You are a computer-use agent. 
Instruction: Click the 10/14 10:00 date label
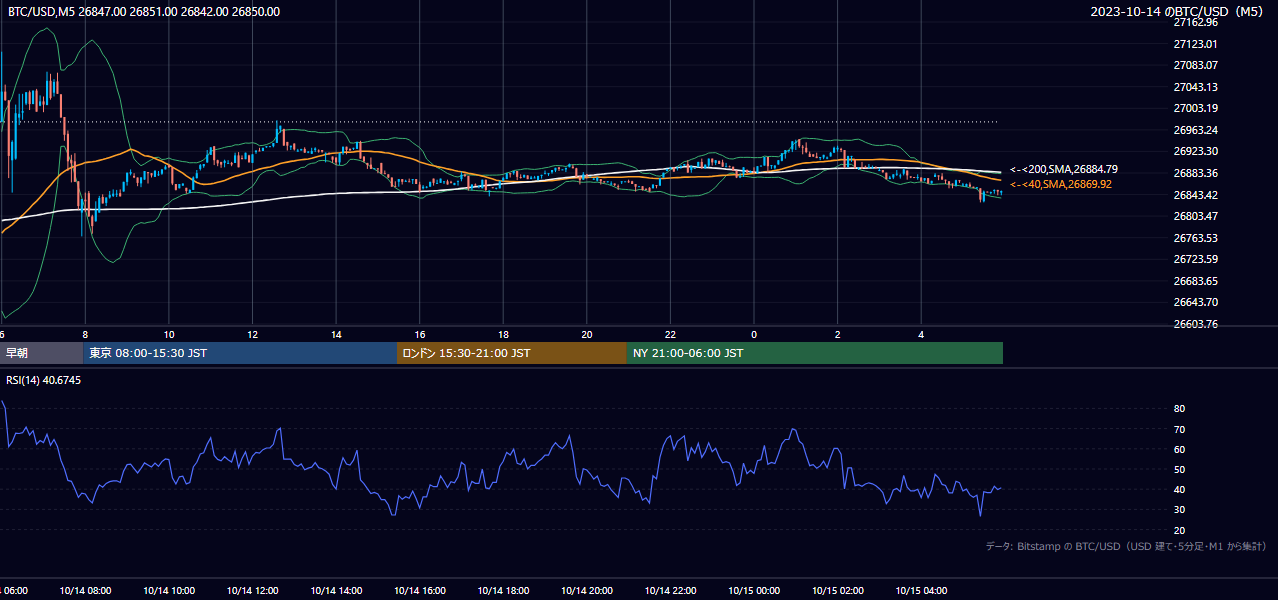tap(169, 591)
